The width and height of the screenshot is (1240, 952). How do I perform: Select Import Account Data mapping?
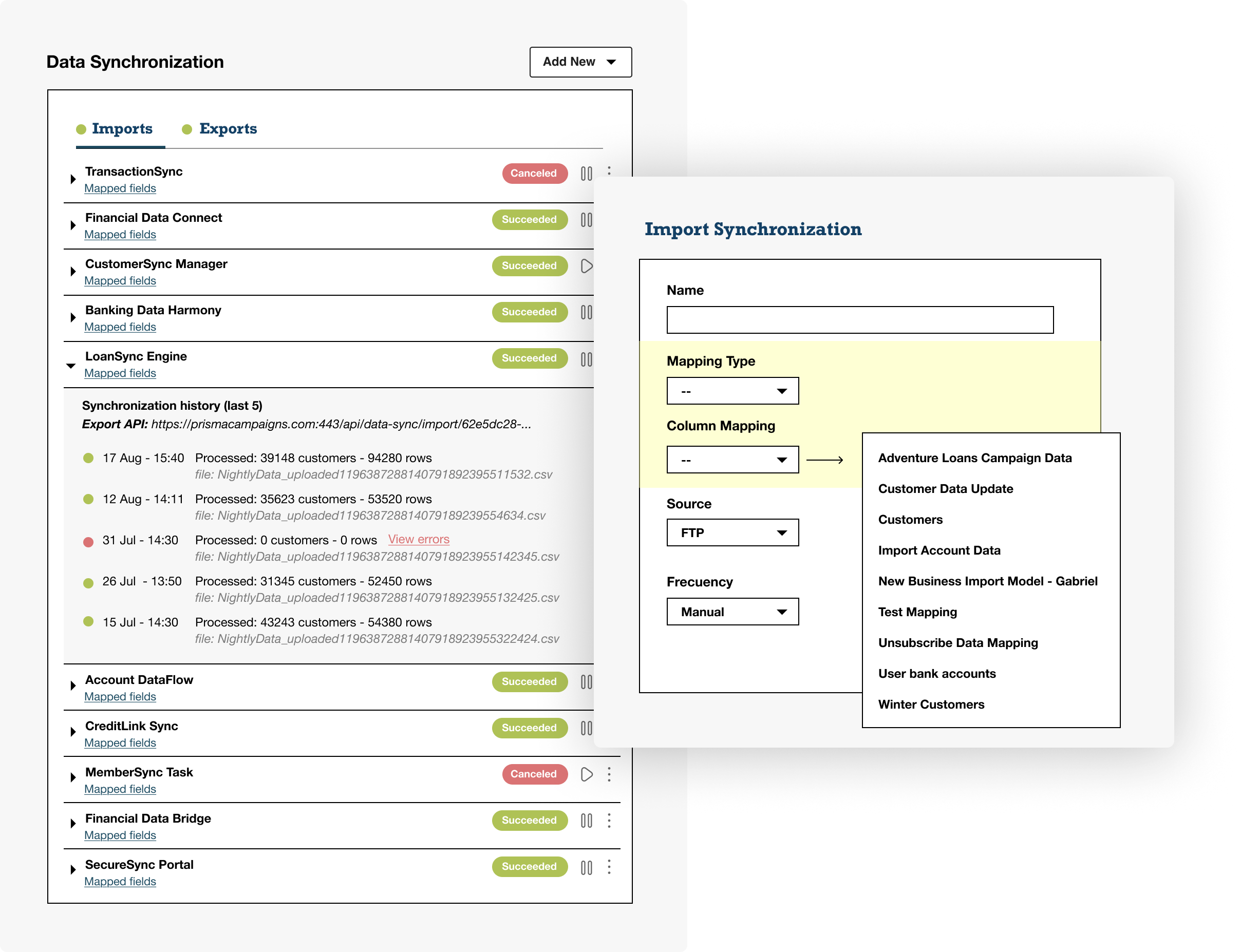tap(939, 550)
